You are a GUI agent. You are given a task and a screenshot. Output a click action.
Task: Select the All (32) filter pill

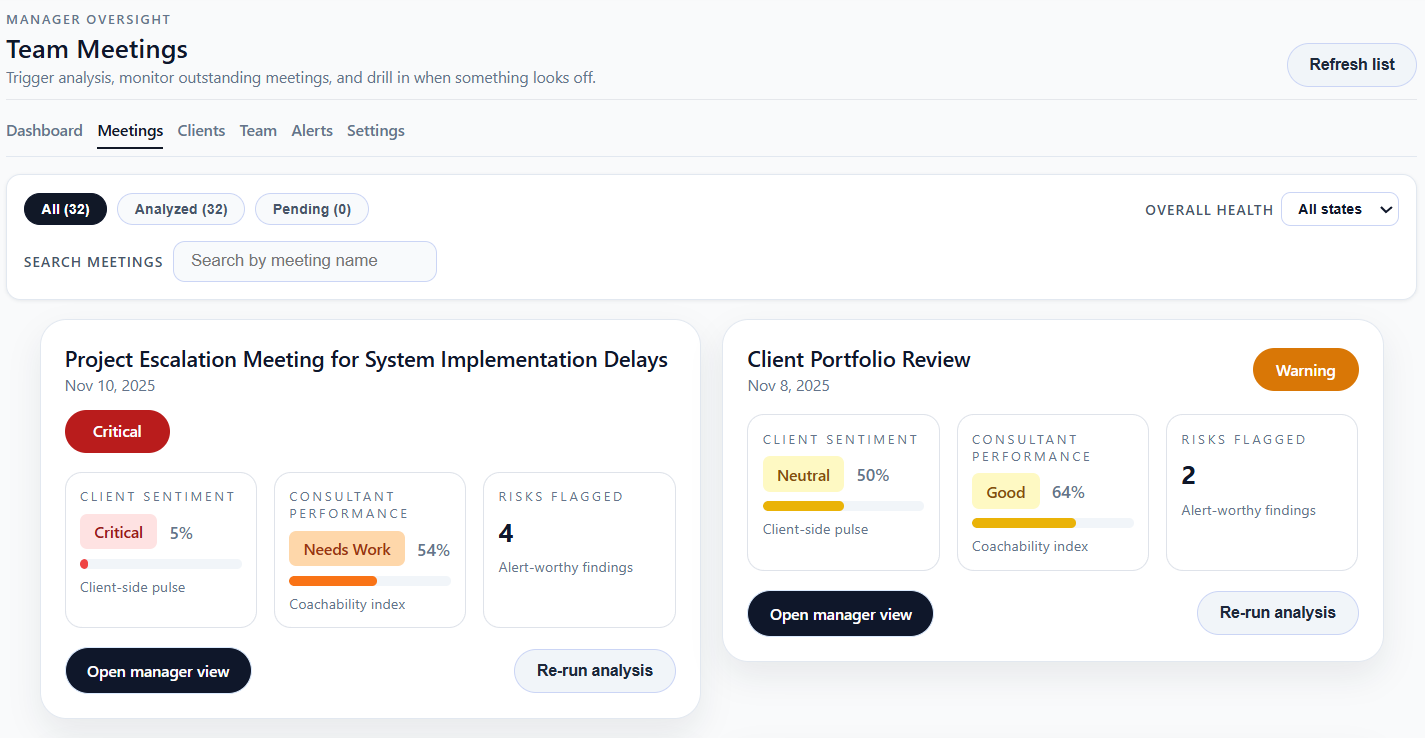[65, 209]
